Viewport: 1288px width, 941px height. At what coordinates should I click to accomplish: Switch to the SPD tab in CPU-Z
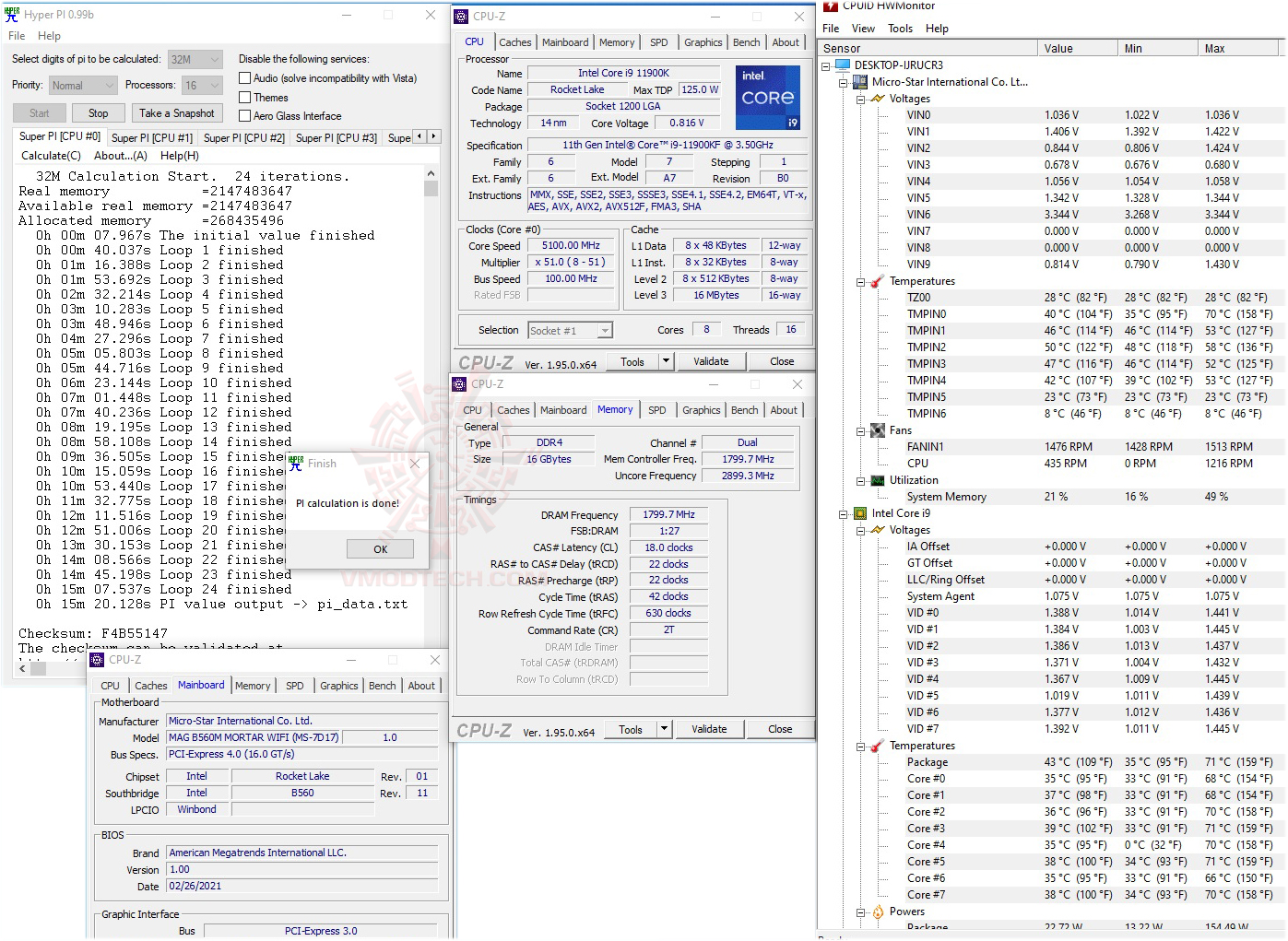coord(658,41)
